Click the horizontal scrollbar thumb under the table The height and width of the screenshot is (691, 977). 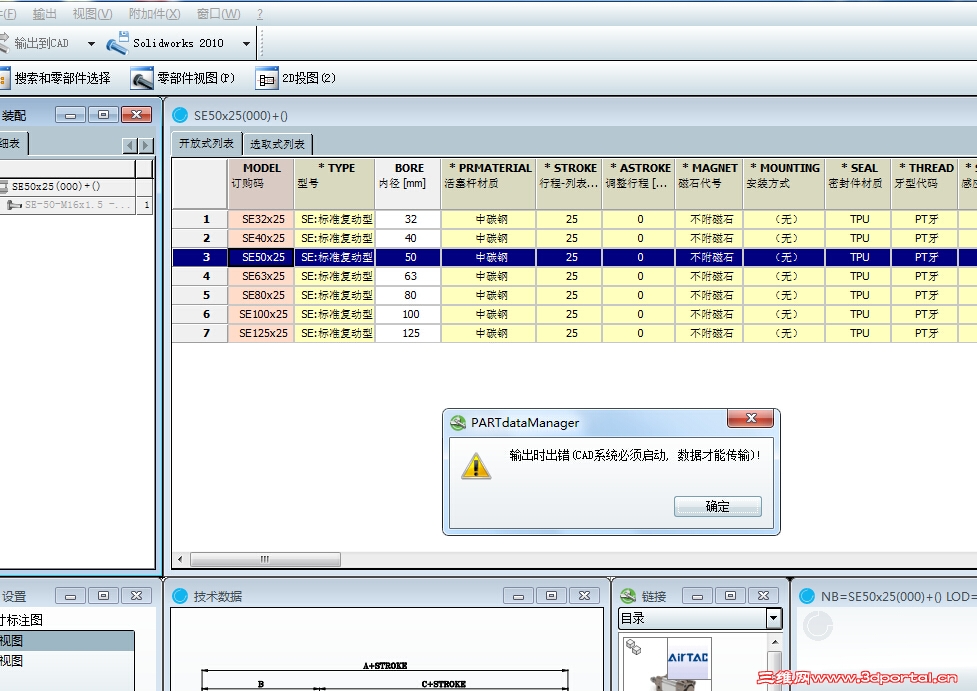point(265,559)
